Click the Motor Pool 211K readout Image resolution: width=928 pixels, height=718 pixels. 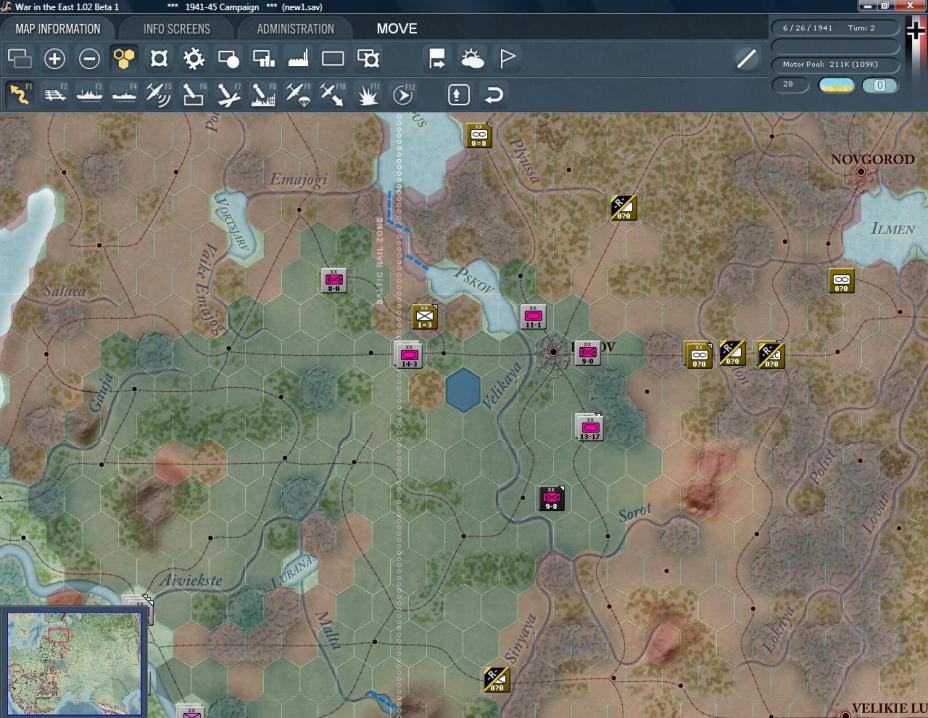point(834,64)
